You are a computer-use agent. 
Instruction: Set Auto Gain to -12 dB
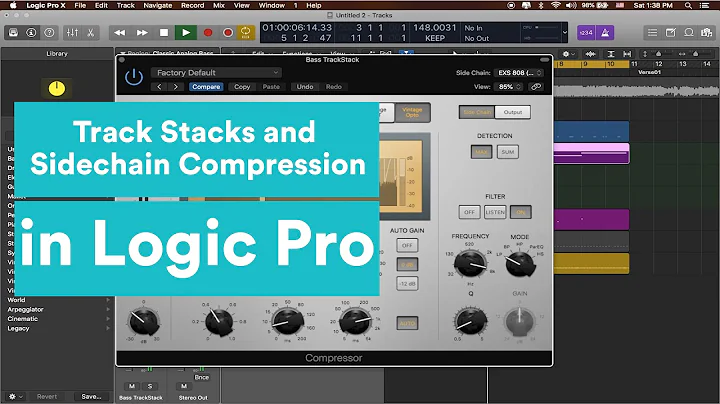pos(407,284)
